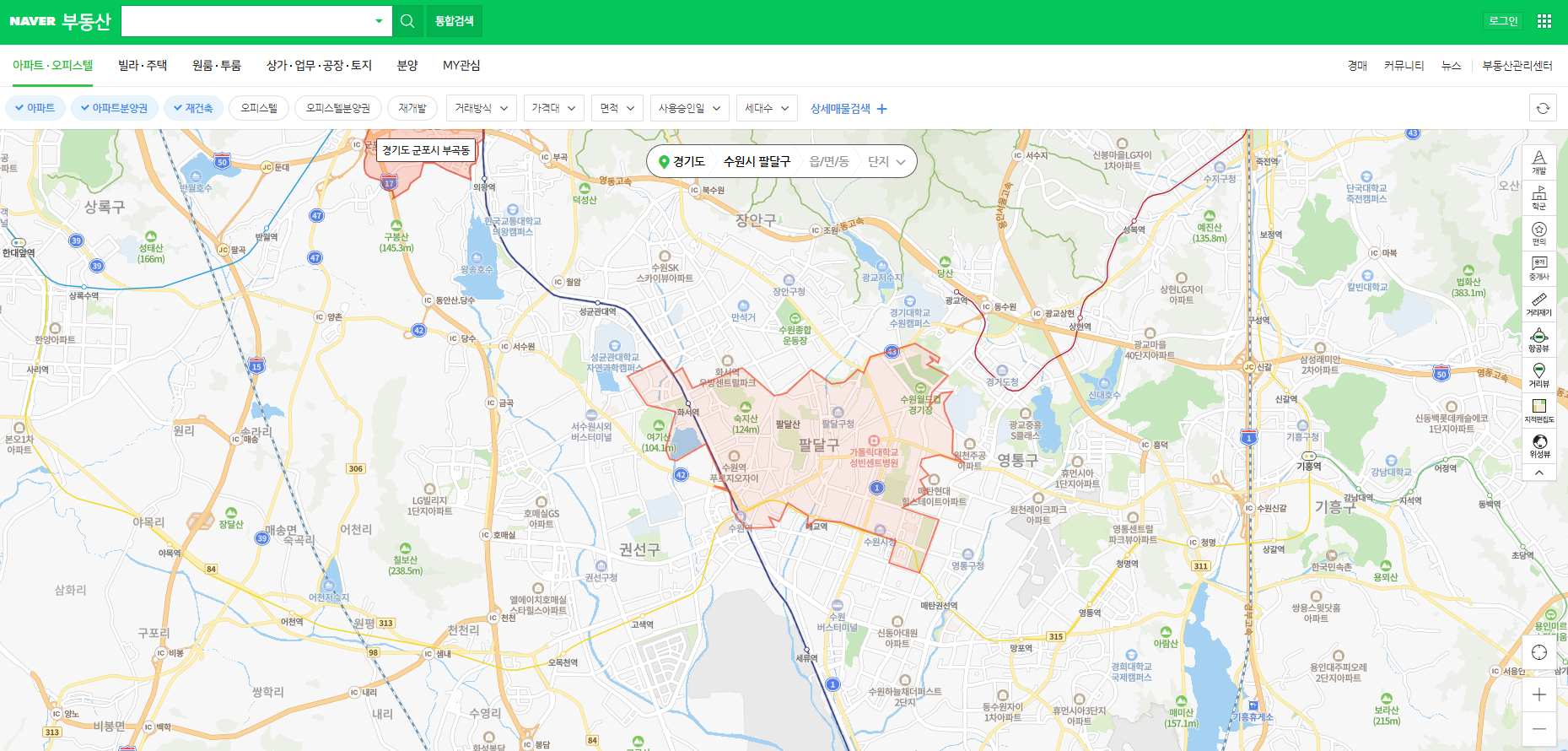Viewport: 1568px width, 751px height.
Task: Select 경기도 in the region breadcrumb
Action: click(x=688, y=161)
